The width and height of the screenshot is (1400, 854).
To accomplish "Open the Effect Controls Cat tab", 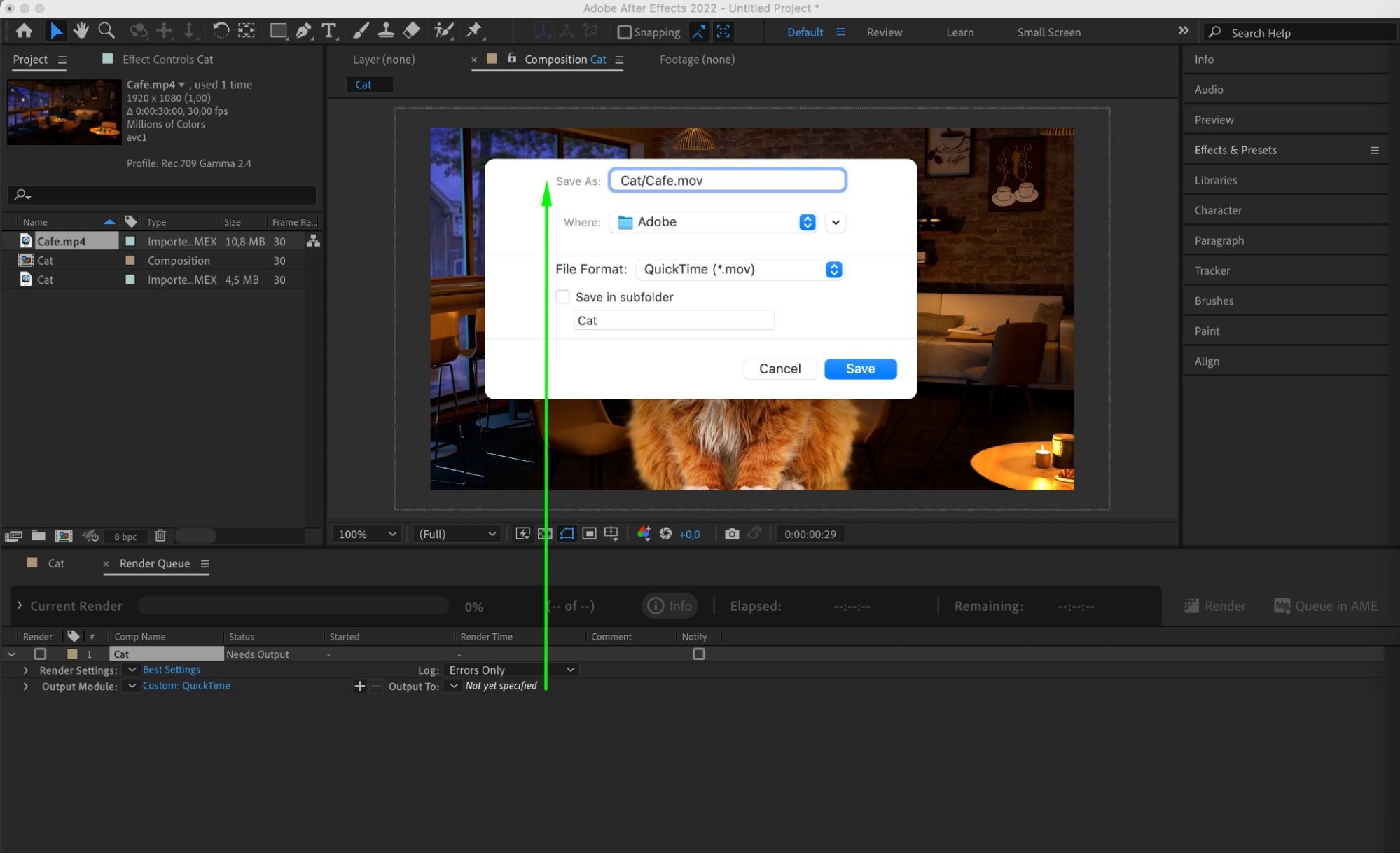I will point(167,60).
